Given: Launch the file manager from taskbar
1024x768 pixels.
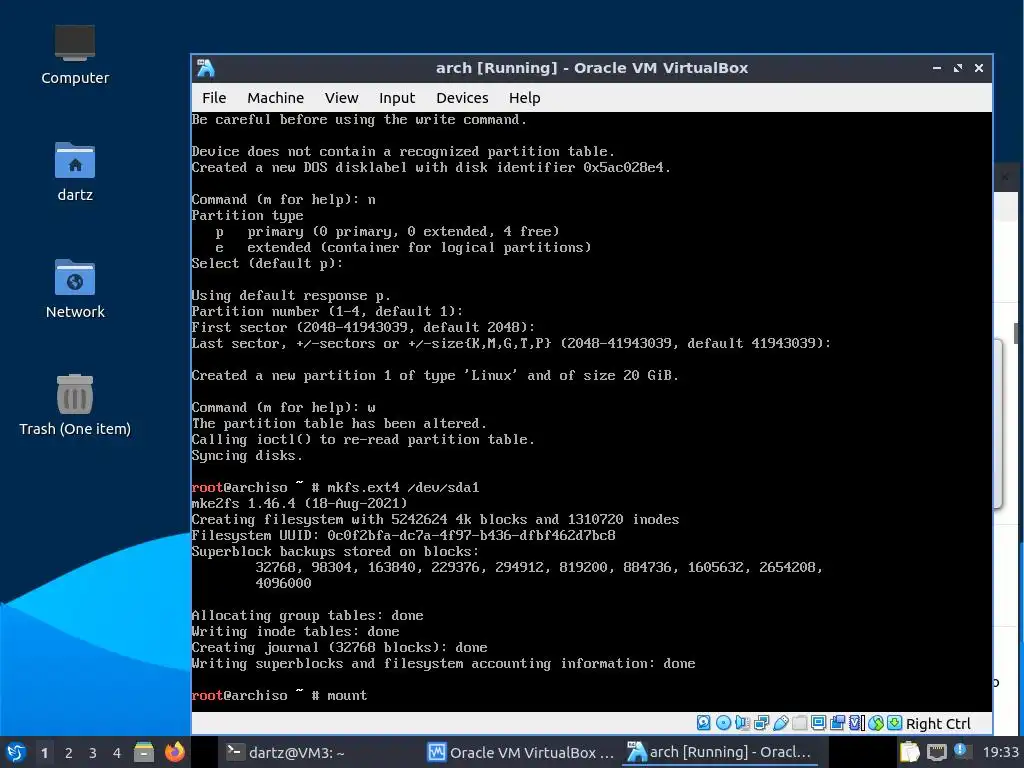Looking at the screenshot, I should (144, 752).
